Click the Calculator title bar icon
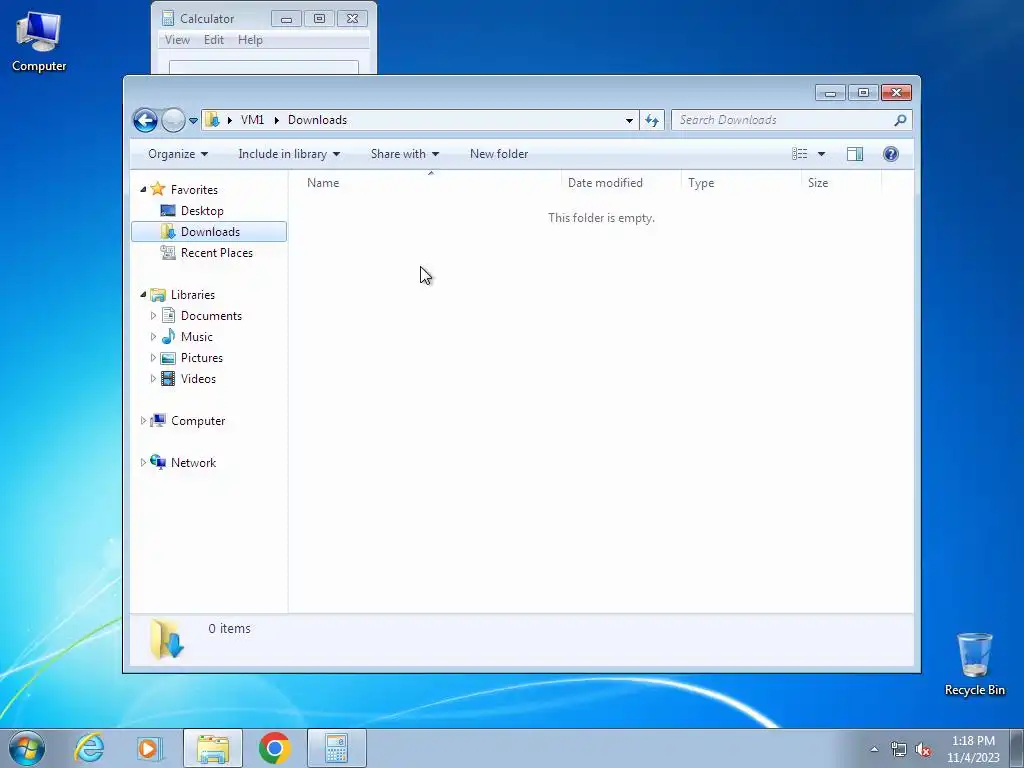This screenshot has width=1024, height=768. 168,18
